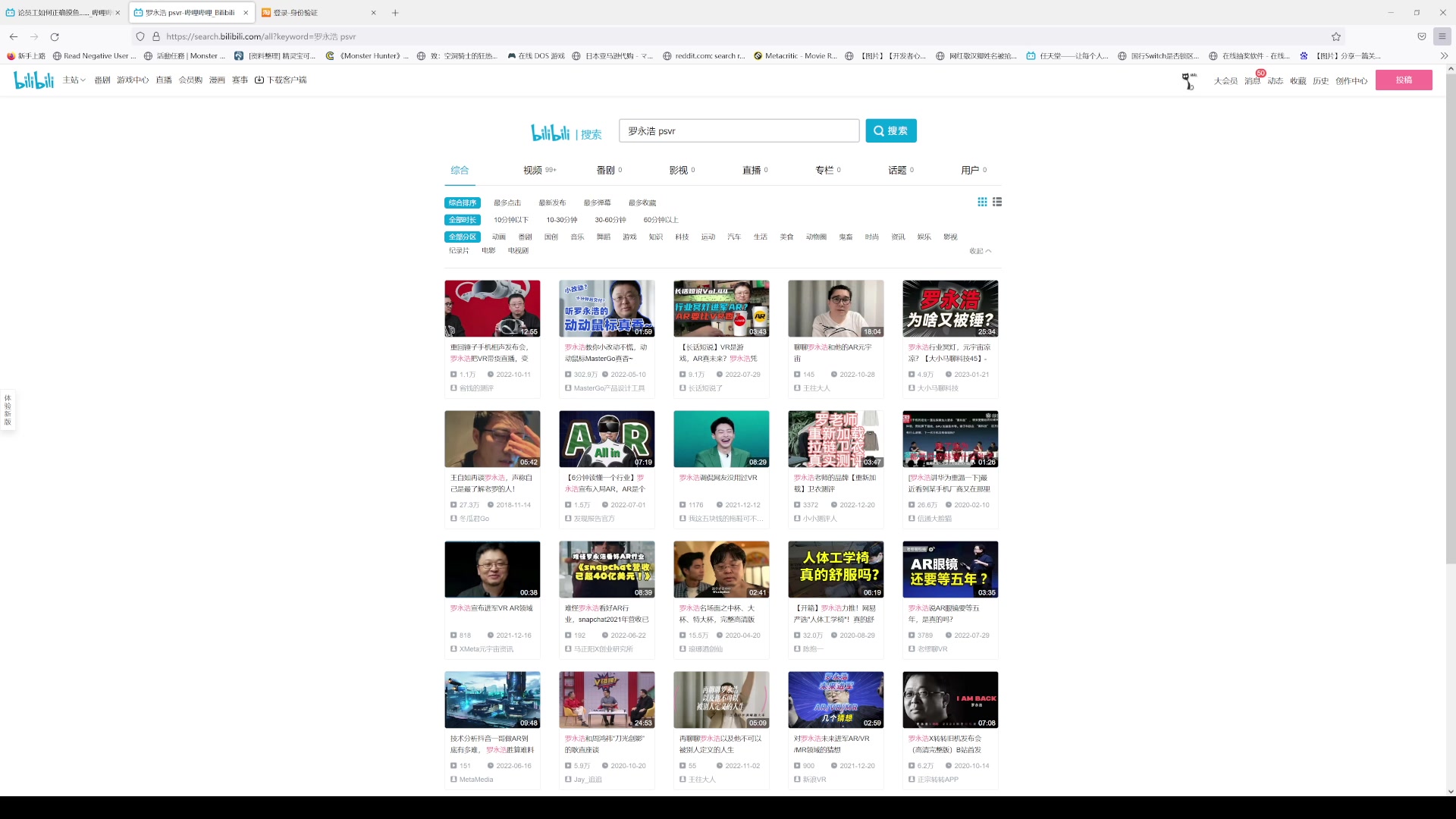Viewport: 1456px width, 819px height.
Task: Expand the 主站 dropdown in header
Action: coord(74,80)
